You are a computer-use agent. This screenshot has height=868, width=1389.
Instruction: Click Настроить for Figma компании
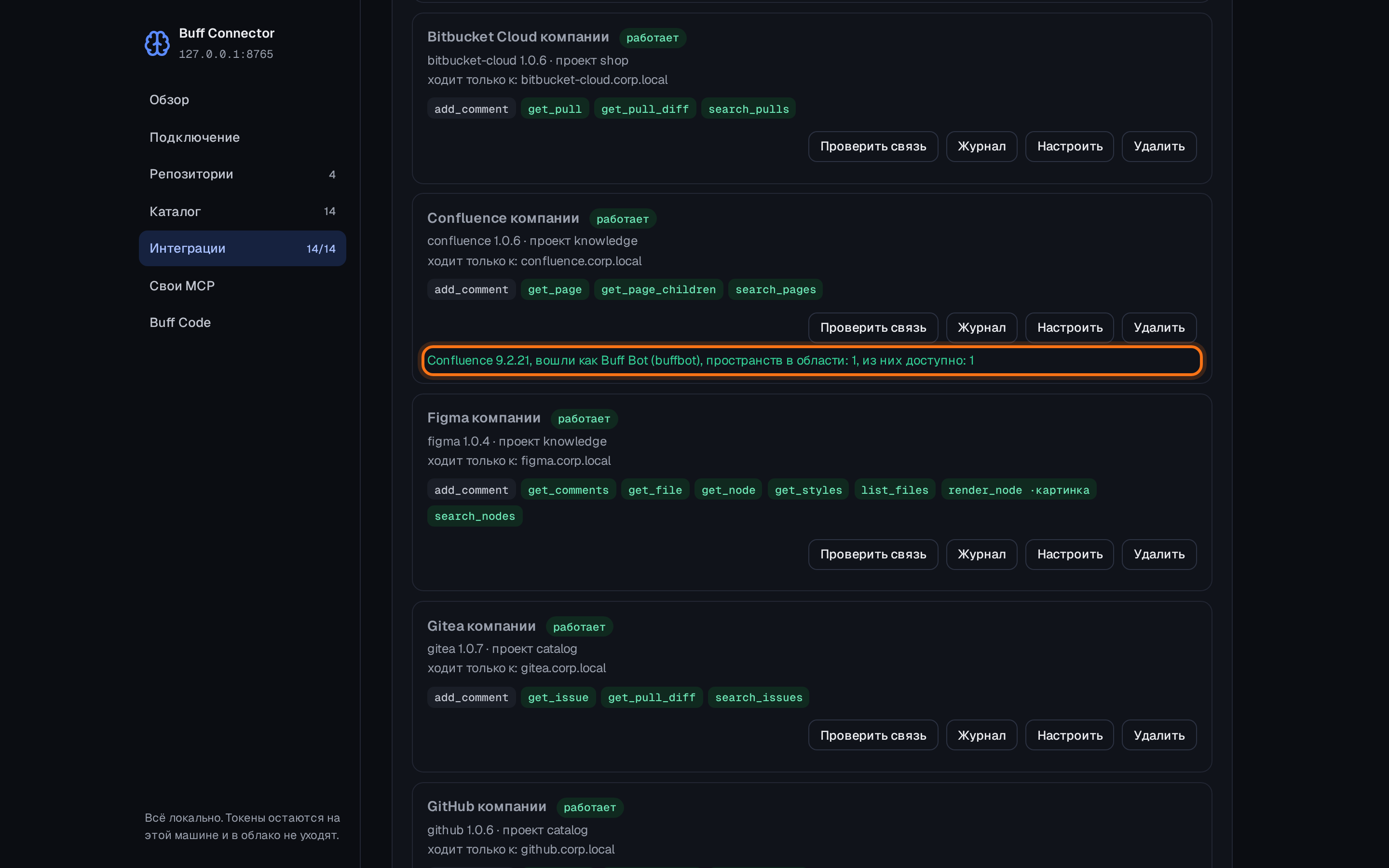(1069, 555)
